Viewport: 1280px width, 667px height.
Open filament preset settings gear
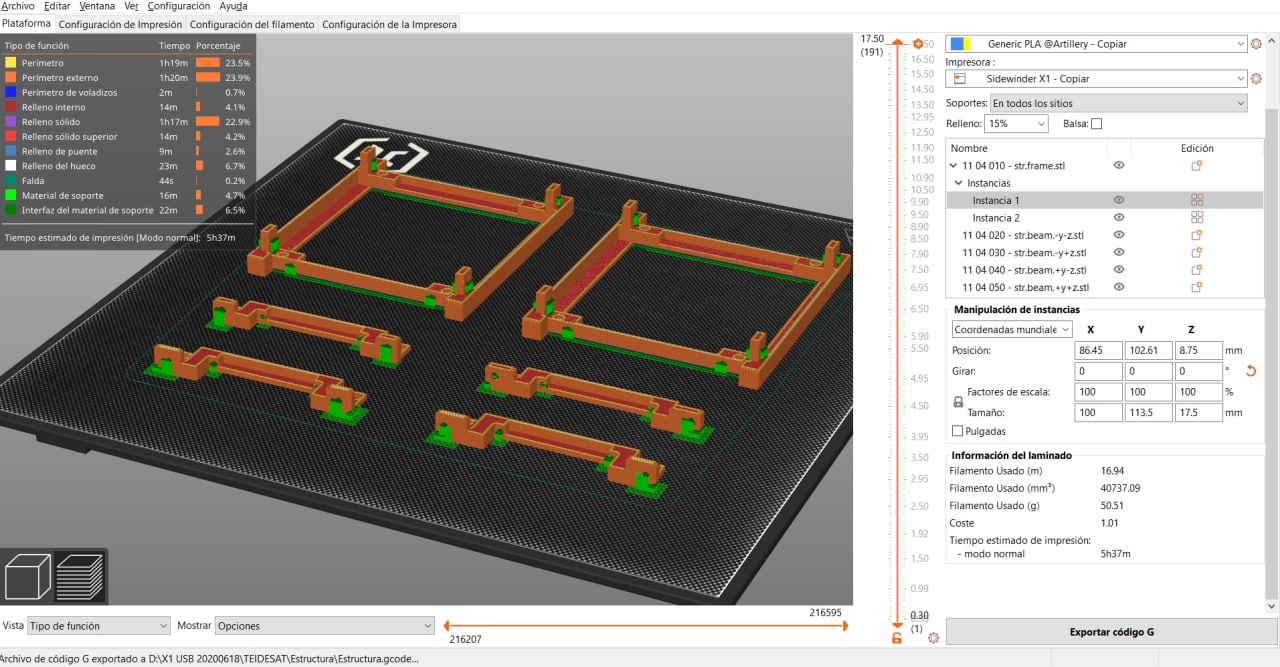1256,44
